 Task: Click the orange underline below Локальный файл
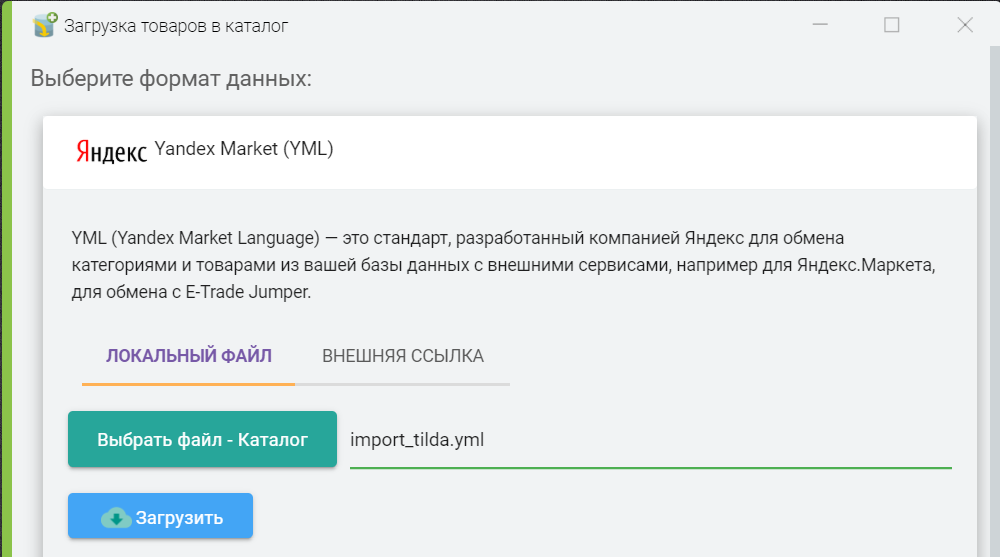pyautogui.click(x=188, y=383)
